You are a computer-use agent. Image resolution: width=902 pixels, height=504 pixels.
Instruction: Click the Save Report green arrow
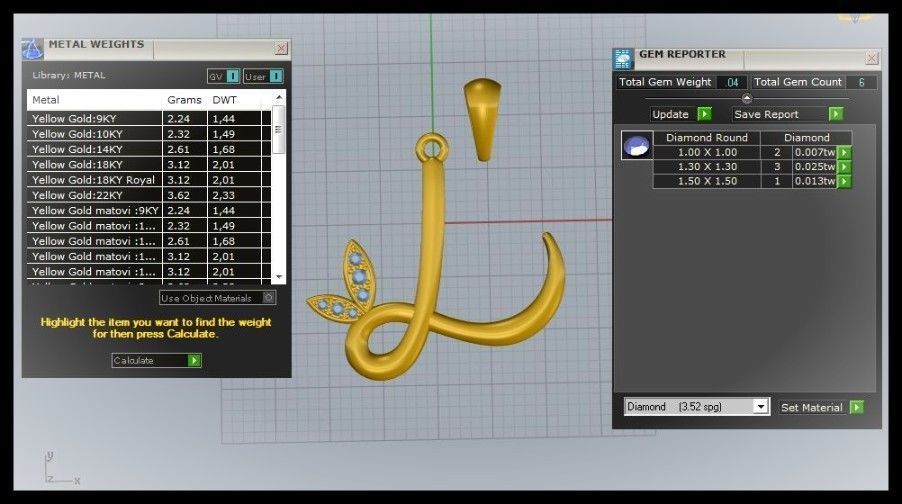836,114
